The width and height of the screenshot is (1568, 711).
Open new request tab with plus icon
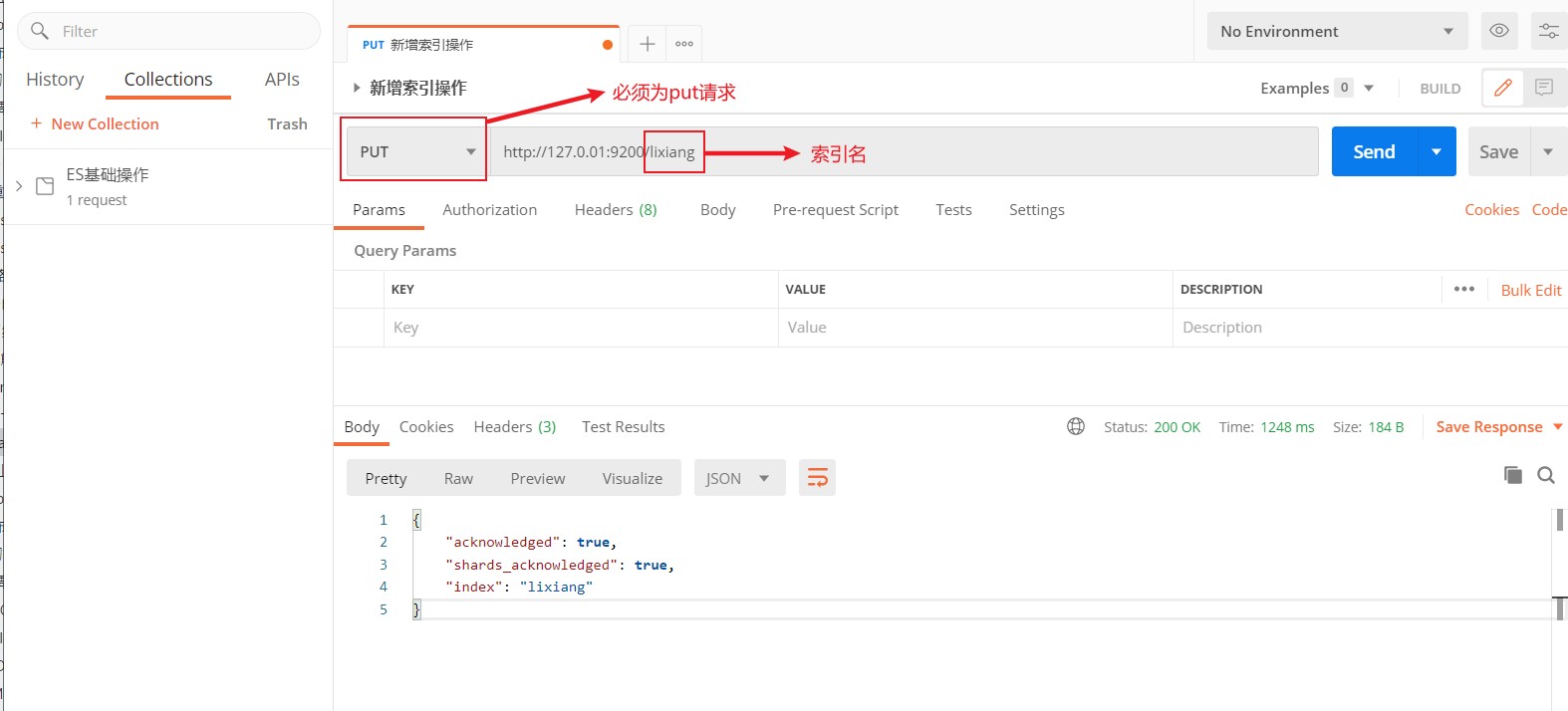click(647, 44)
